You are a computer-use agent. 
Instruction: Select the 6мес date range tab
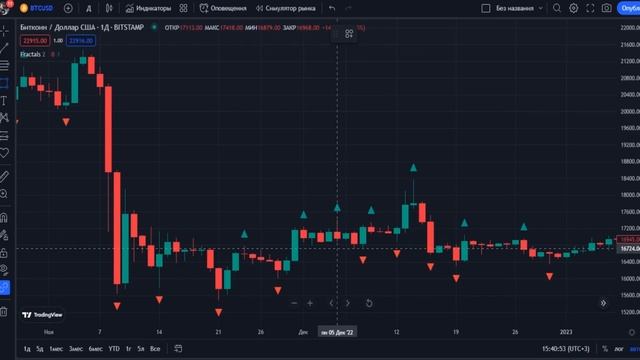(96, 349)
